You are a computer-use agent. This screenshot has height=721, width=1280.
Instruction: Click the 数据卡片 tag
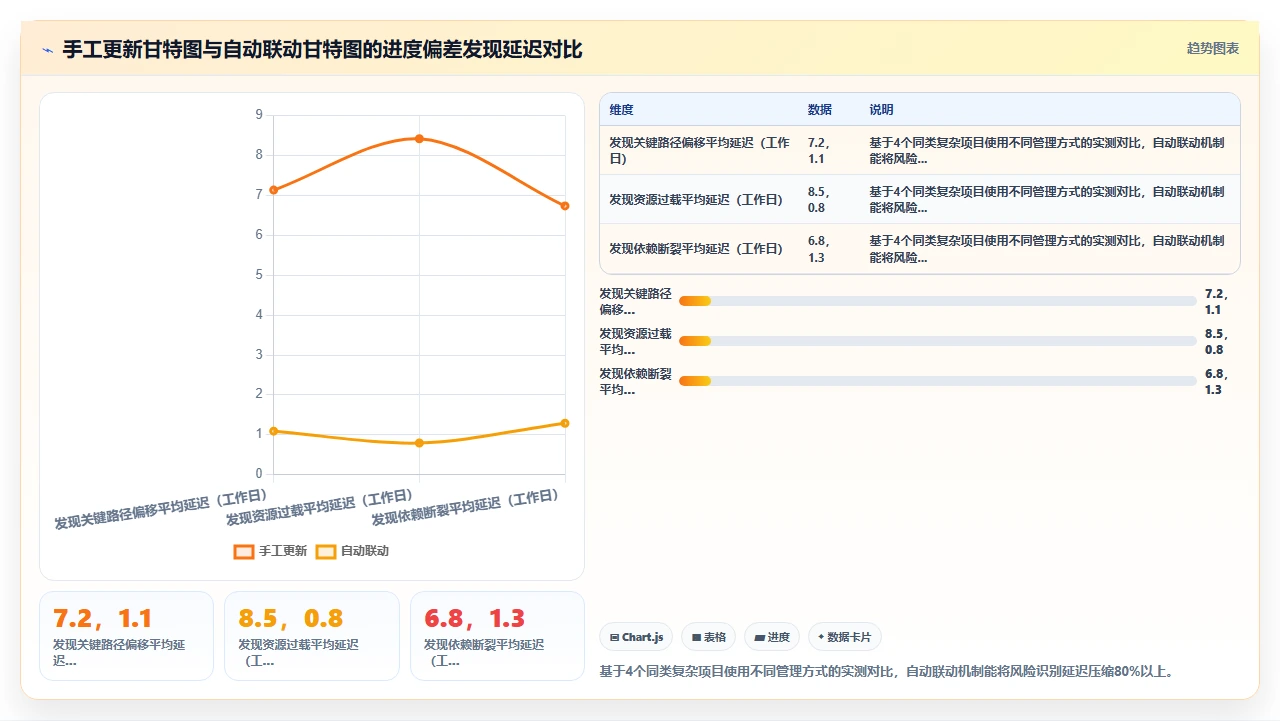[x=845, y=637]
